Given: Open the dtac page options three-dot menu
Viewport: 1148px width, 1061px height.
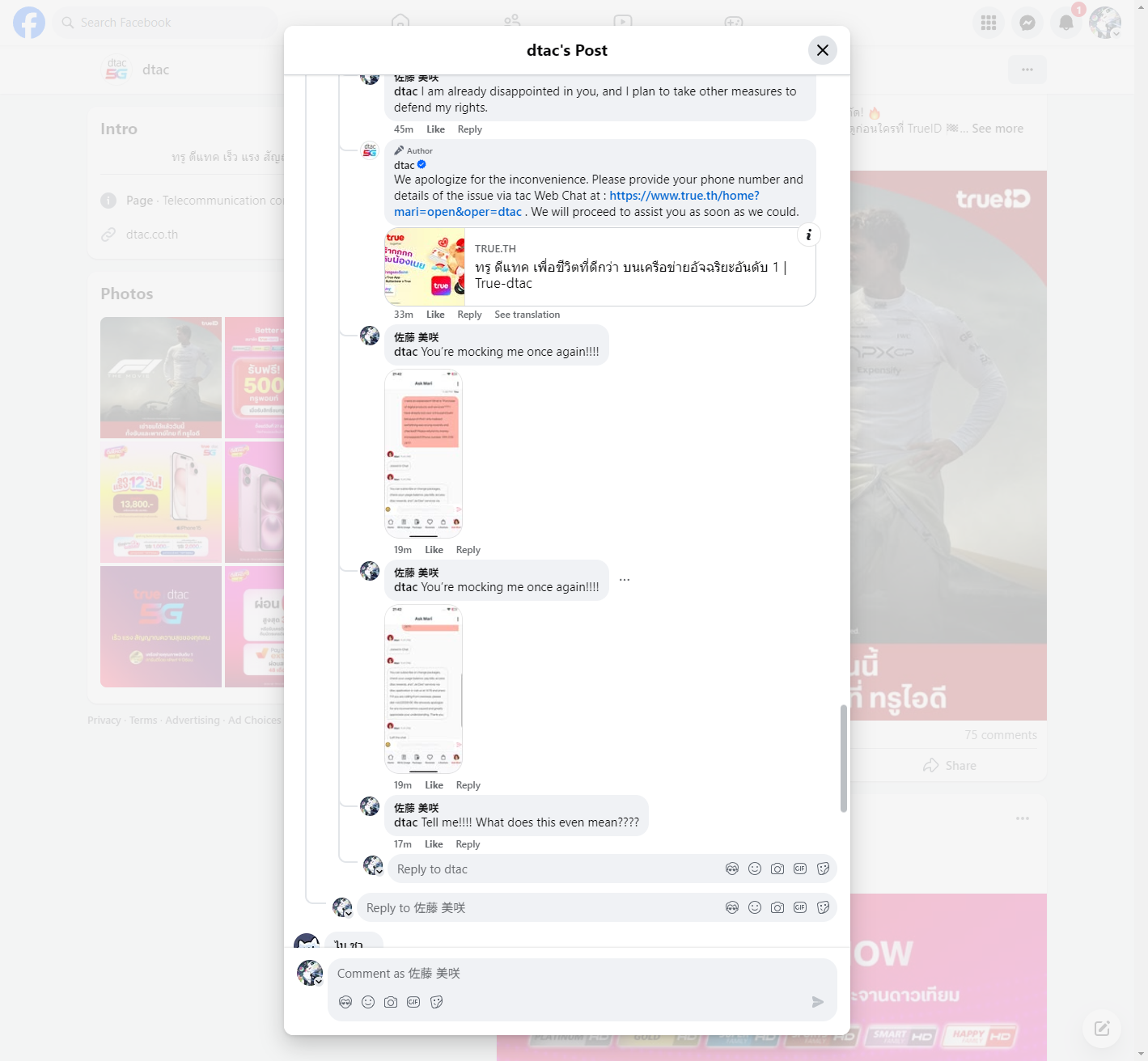Looking at the screenshot, I should 1027,70.
